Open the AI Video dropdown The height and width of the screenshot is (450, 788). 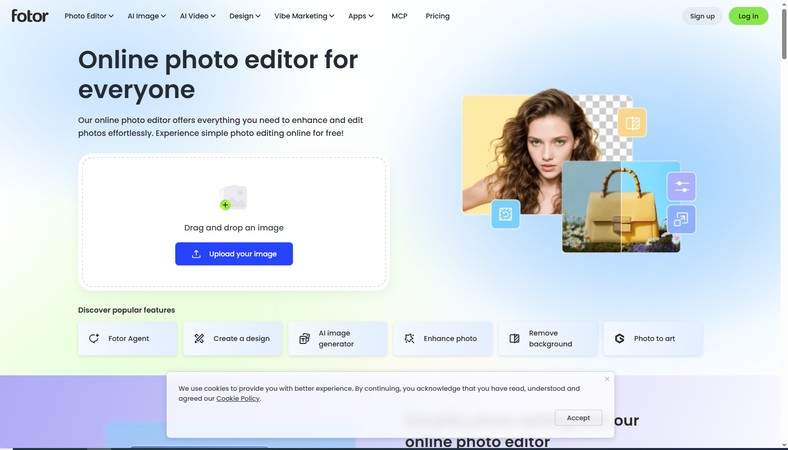(198, 16)
